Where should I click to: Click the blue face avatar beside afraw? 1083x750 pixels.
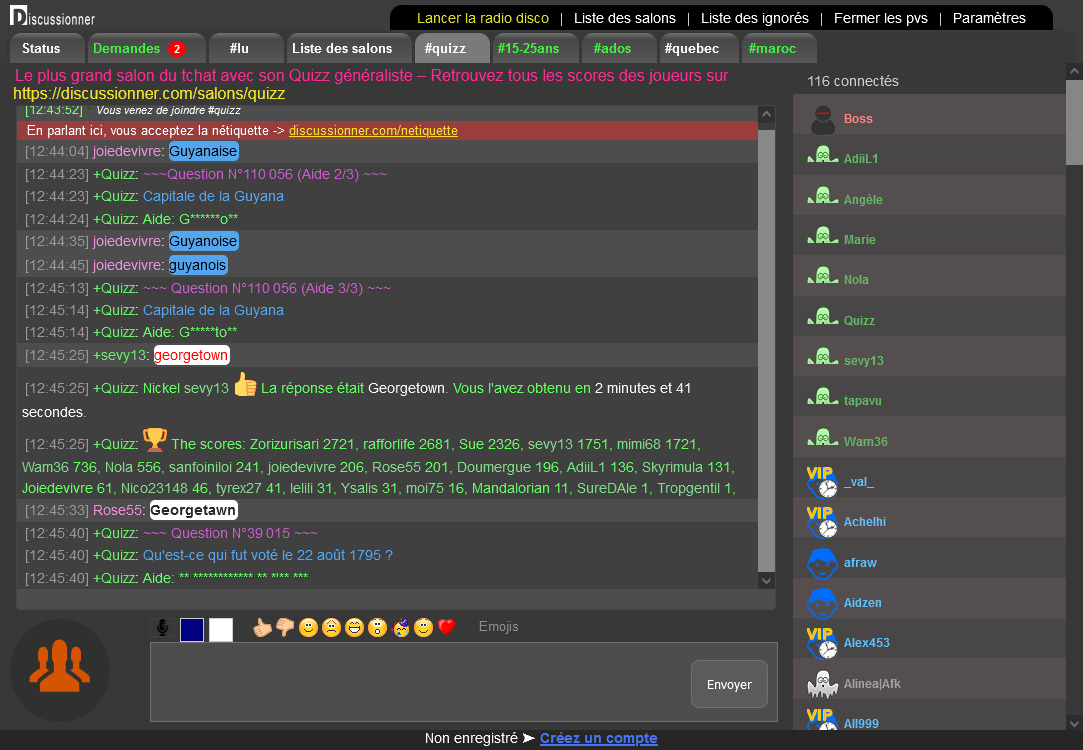pos(822,563)
